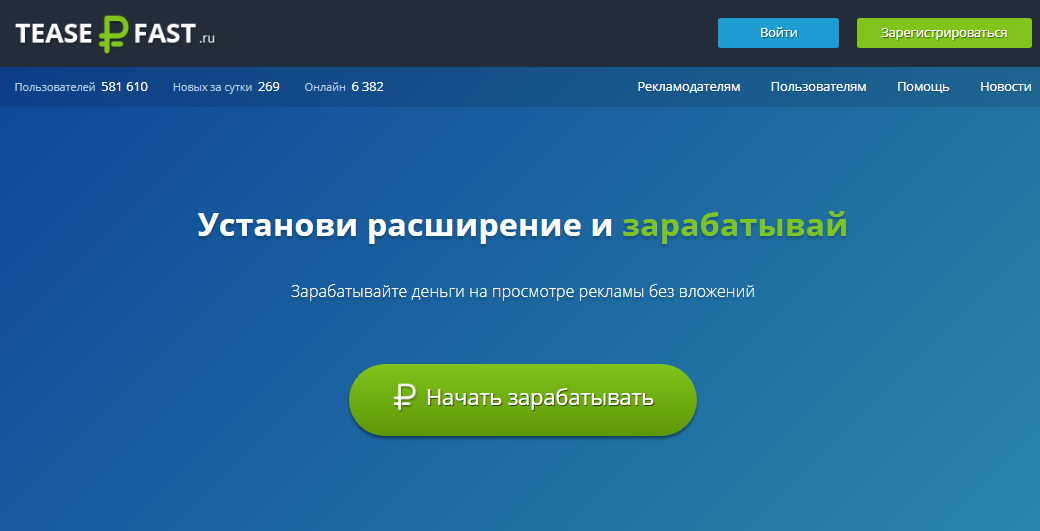Screen dimensions: 1040x531
Task: Open the Новости menu item
Action: [1006, 87]
